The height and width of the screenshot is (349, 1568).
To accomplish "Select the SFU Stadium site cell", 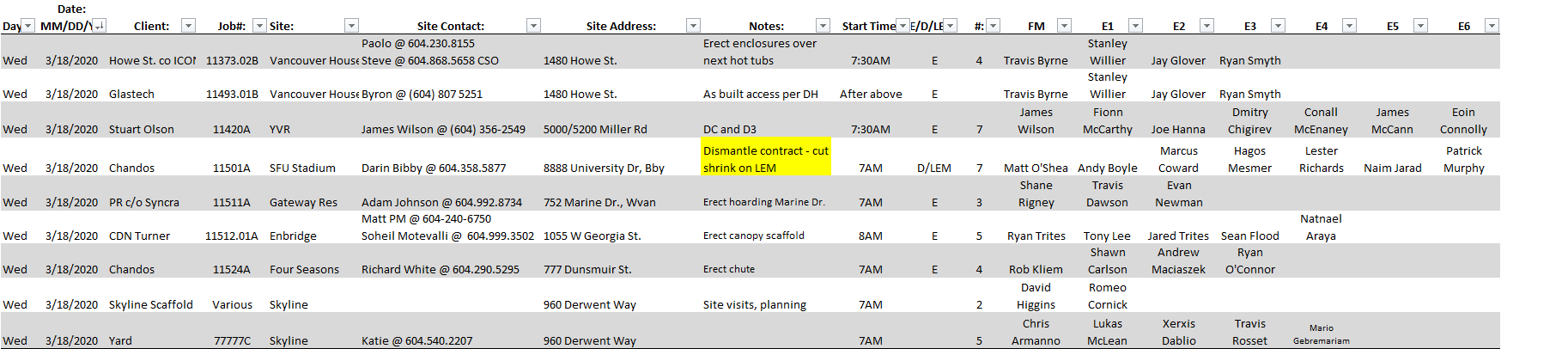I will point(302,168).
